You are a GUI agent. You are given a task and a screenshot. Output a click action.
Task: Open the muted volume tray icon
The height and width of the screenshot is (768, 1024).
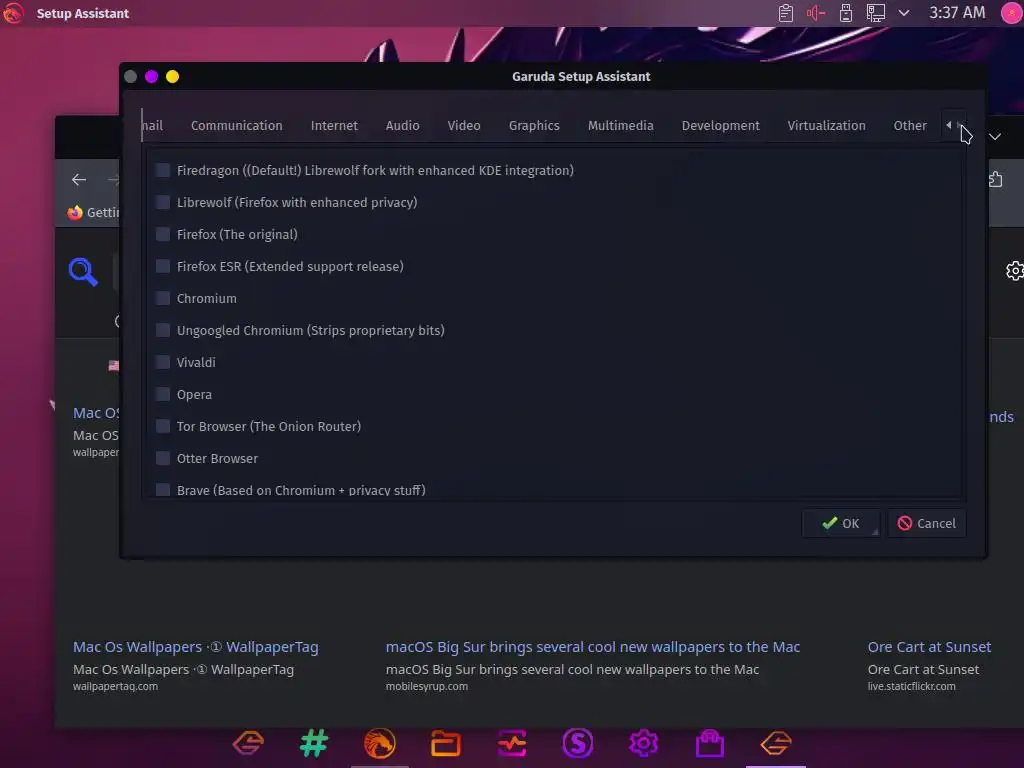tap(816, 13)
